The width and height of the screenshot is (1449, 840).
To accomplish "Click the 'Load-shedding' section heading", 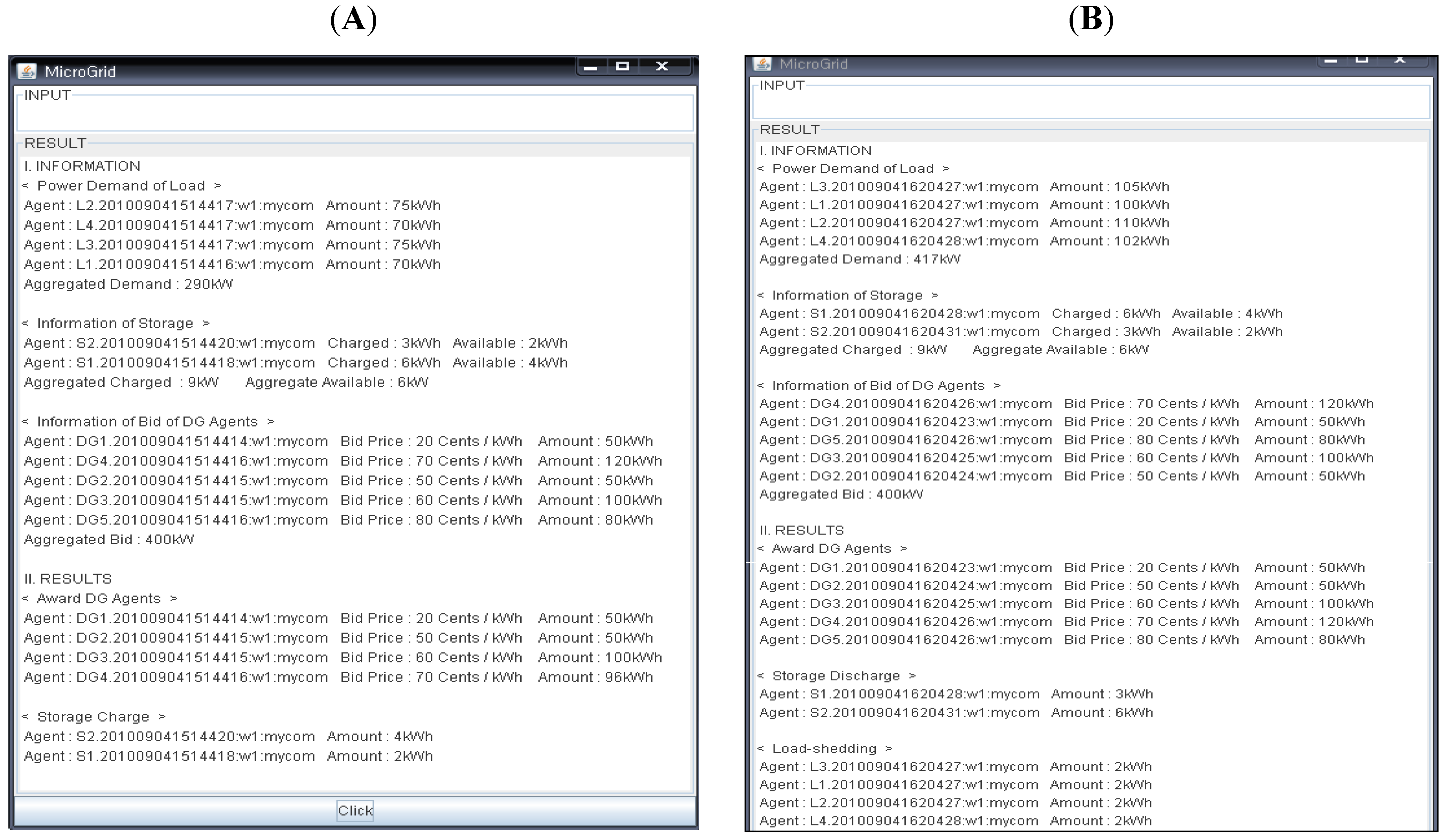I will tap(824, 749).
